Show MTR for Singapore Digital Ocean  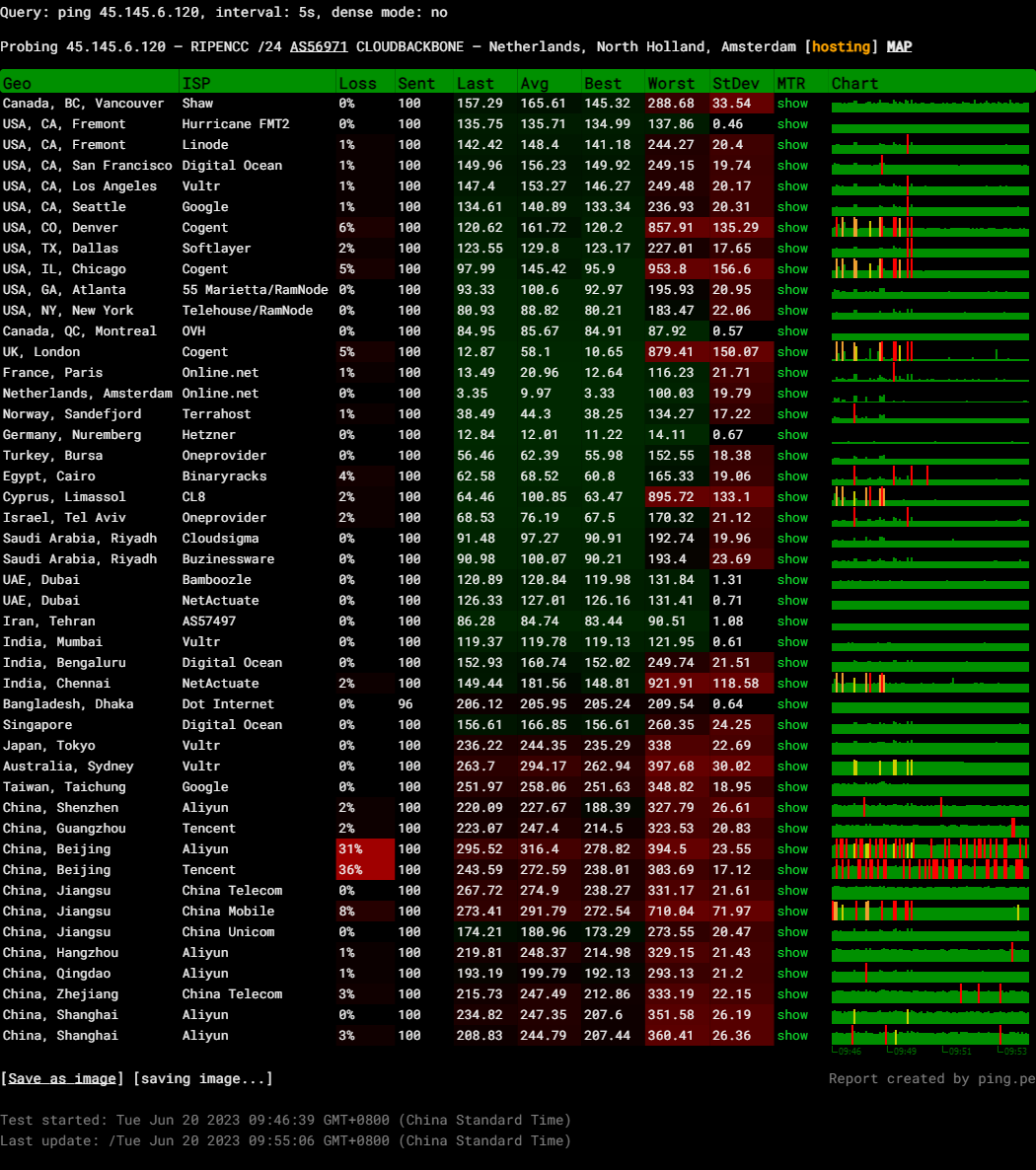click(x=792, y=724)
